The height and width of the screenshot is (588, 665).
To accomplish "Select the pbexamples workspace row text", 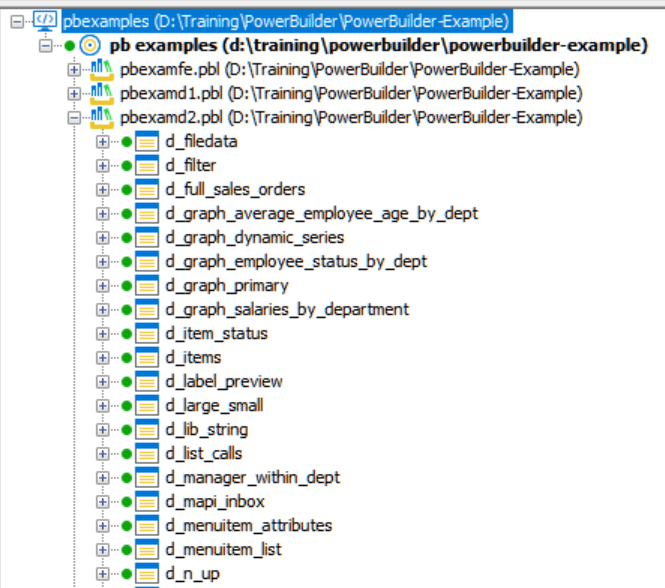I will tap(287, 21).
